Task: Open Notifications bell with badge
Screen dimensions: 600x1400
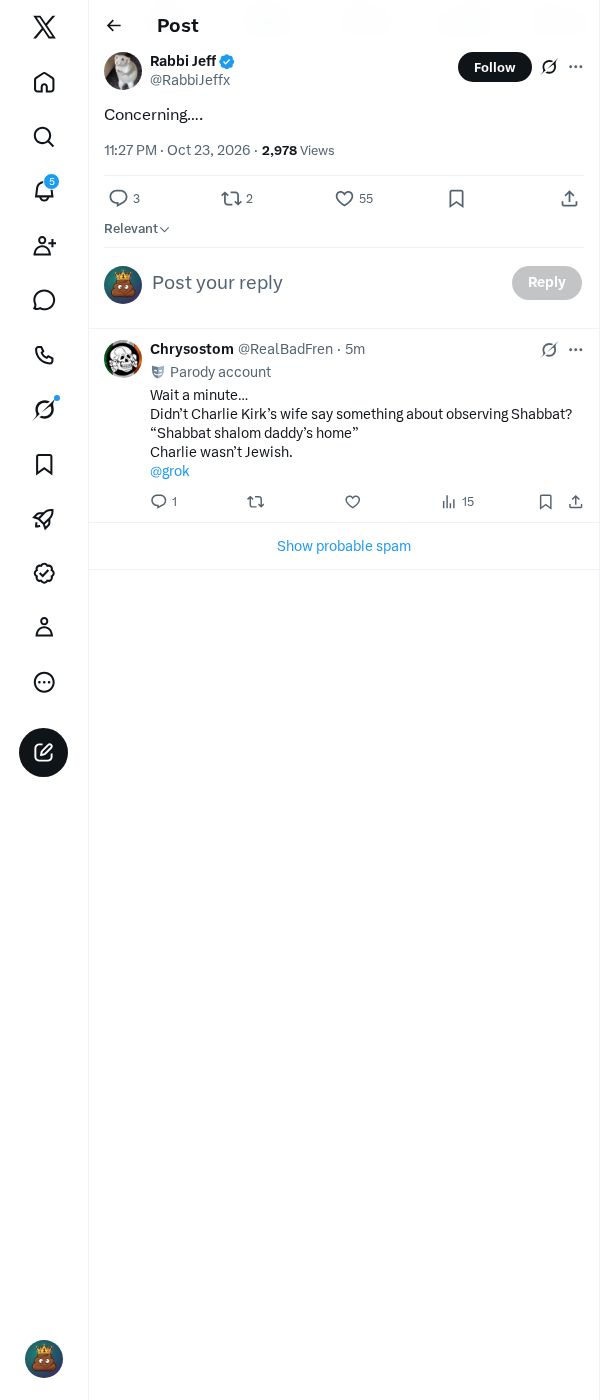Action: coord(44,190)
